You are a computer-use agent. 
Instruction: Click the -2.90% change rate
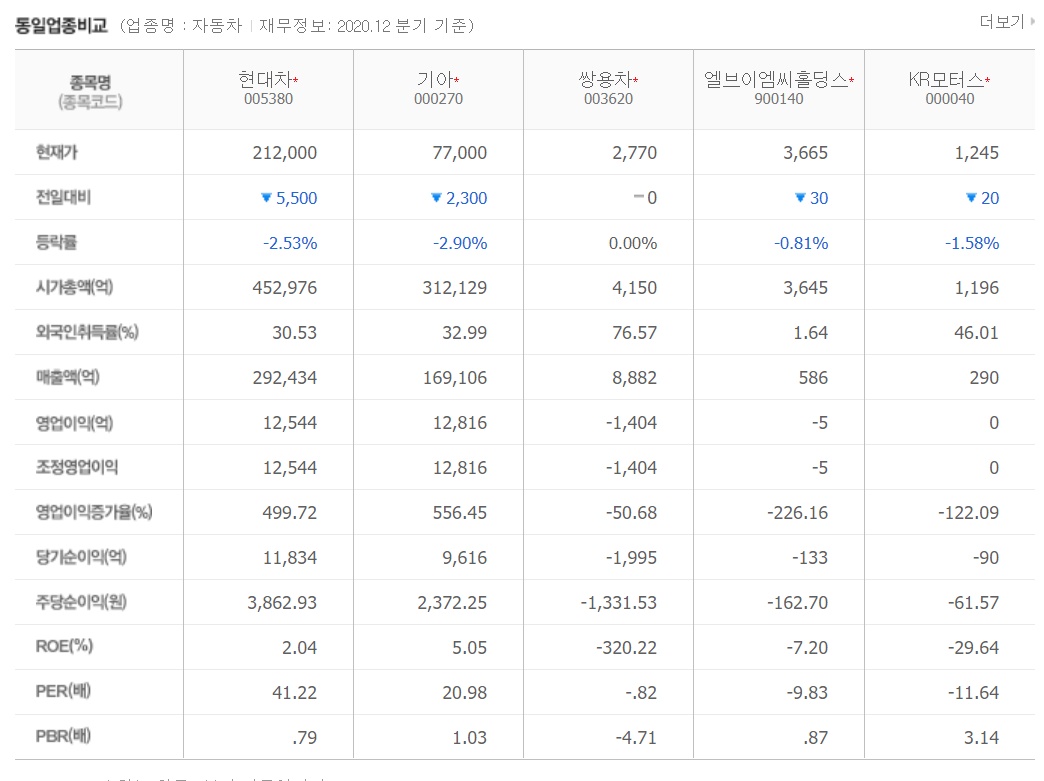click(x=460, y=243)
